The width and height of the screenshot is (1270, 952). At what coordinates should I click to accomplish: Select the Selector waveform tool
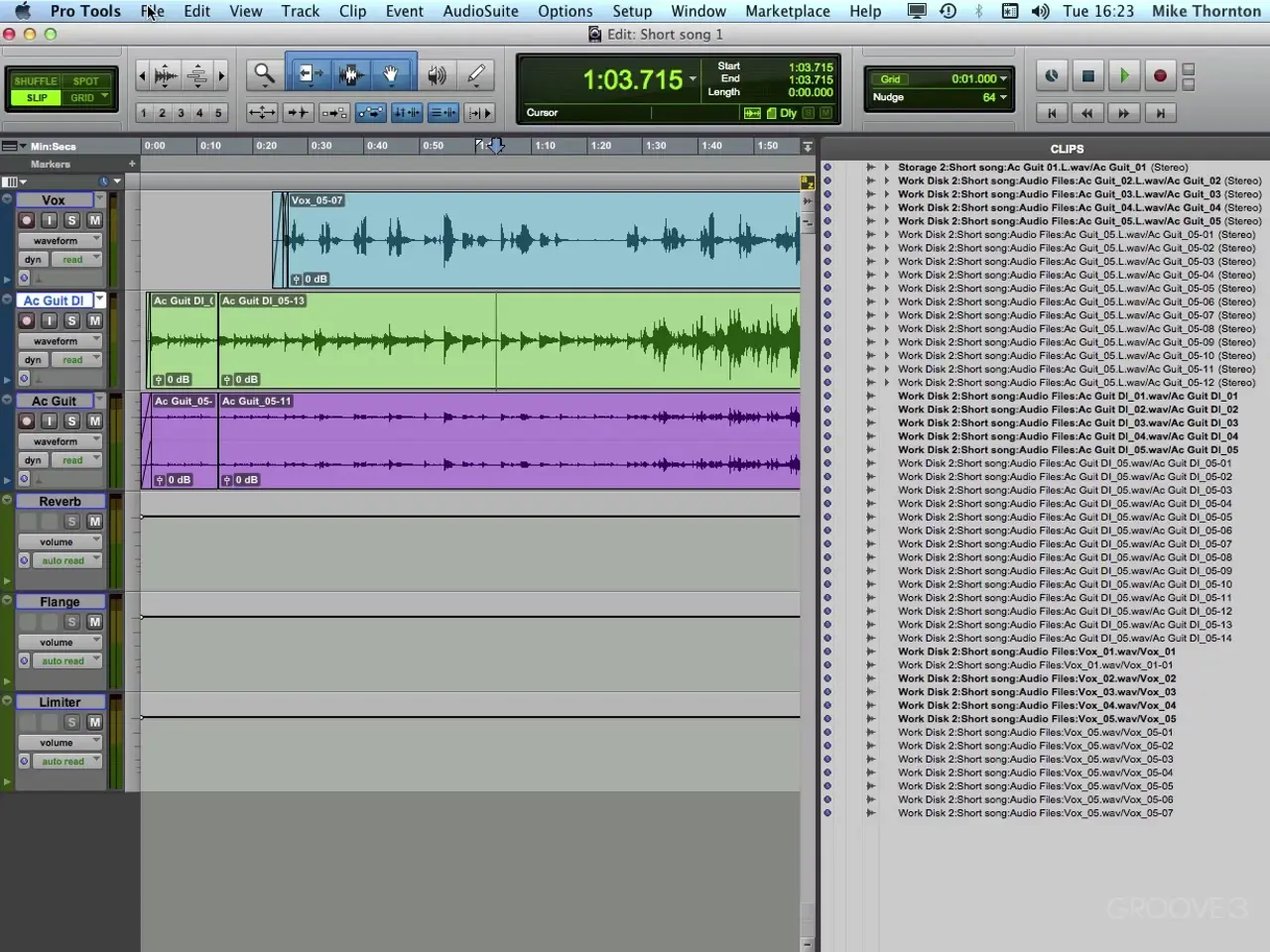(350, 74)
